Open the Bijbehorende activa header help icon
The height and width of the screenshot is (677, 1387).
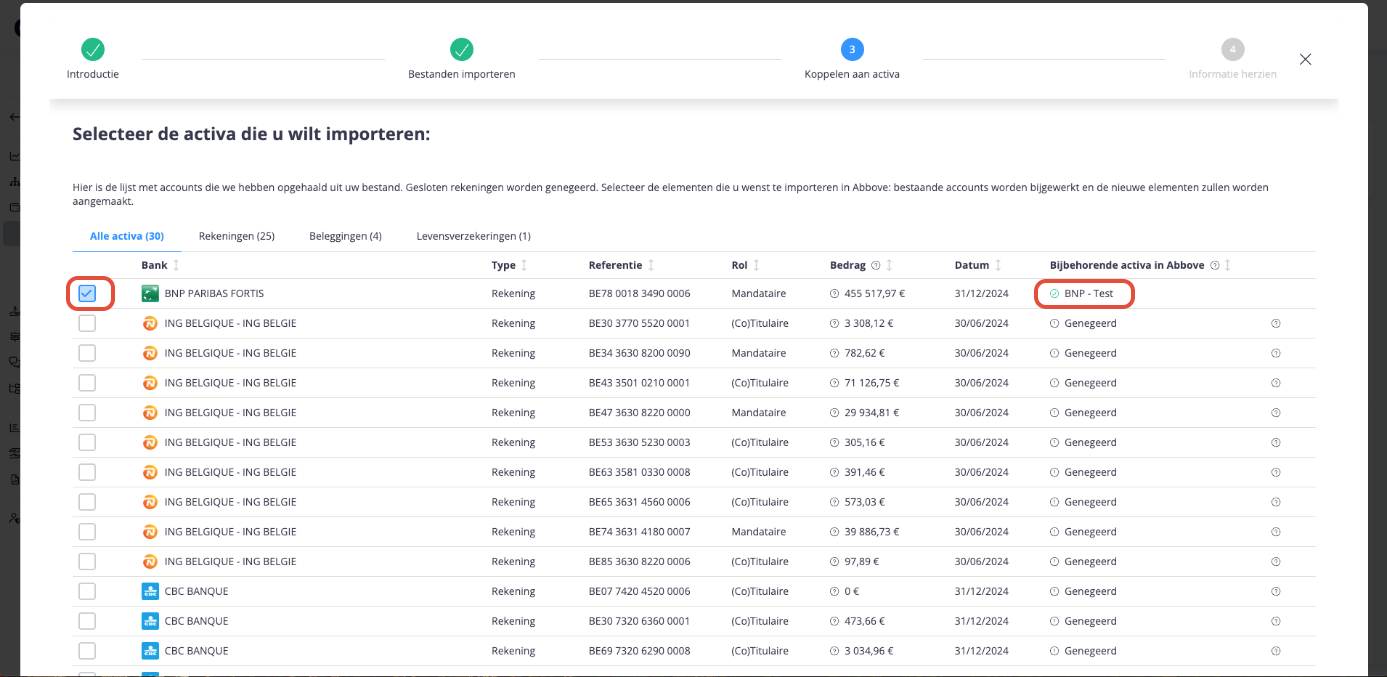1214,265
